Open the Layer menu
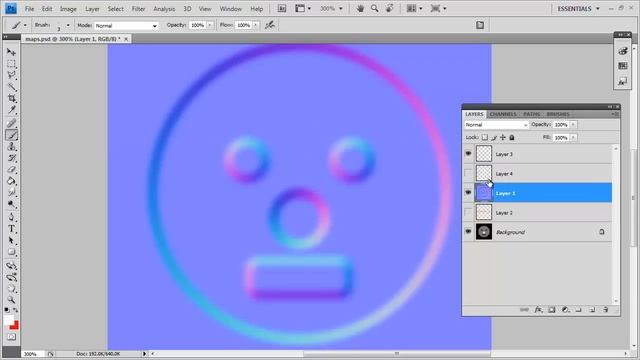640x360 pixels. (x=92, y=9)
